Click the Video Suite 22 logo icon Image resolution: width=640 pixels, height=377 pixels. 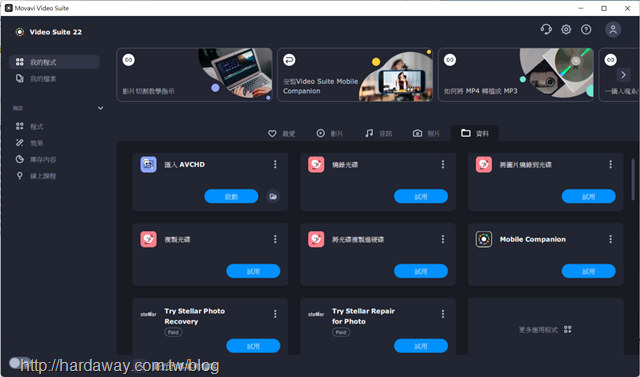[x=20, y=32]
